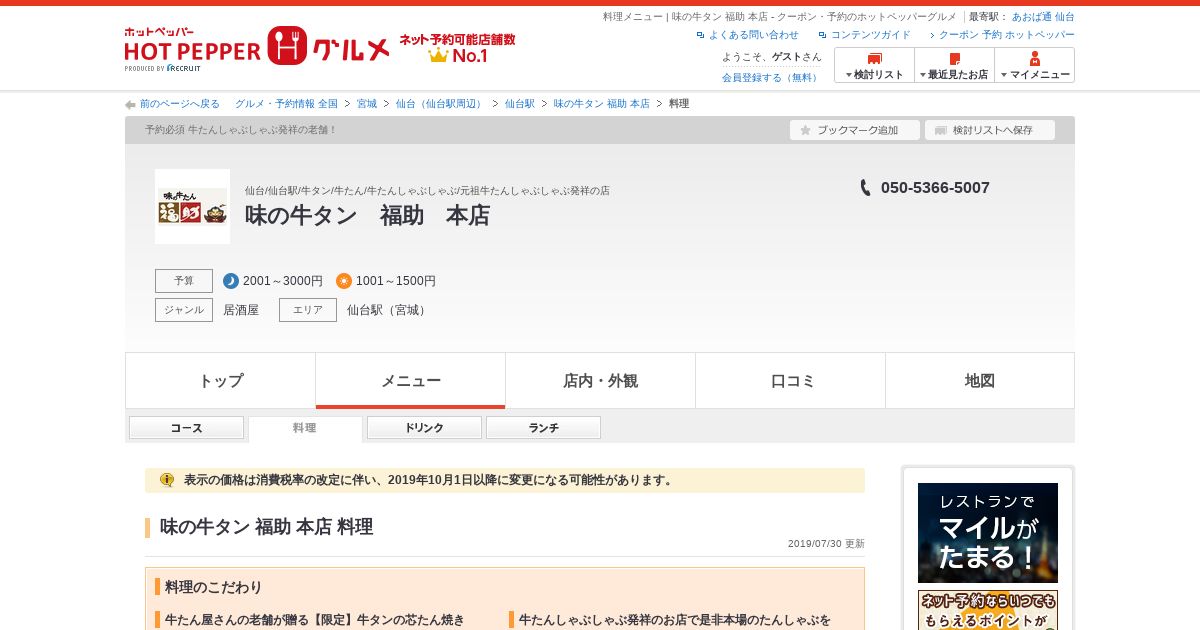Click the 2001～3000円 dinner budget text
1200x630 pixels.
click(x=283, y=281)
